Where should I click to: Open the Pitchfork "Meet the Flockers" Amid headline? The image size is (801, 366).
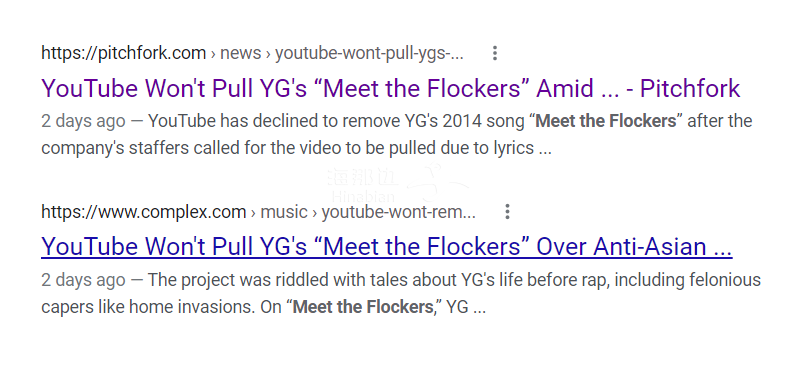[x=390, y=88]
